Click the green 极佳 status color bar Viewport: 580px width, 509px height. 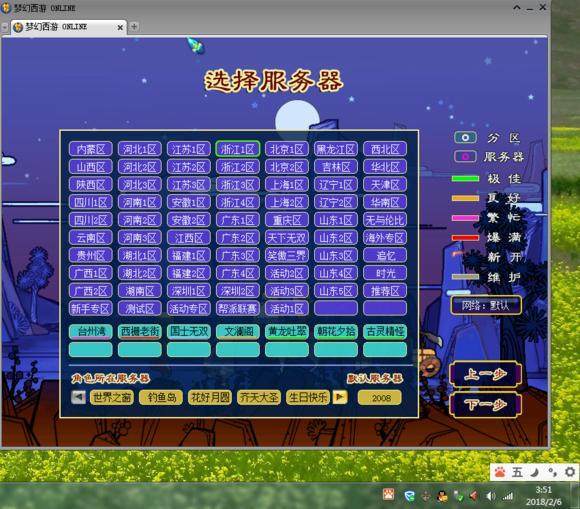point(465,179)
